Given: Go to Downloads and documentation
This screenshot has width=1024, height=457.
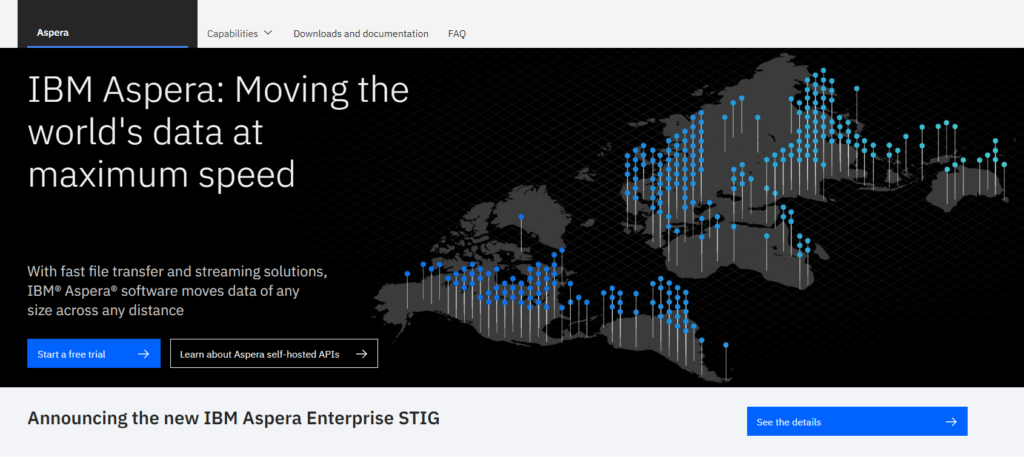Looking at the screenshot, I should click(x=360, y=33).
